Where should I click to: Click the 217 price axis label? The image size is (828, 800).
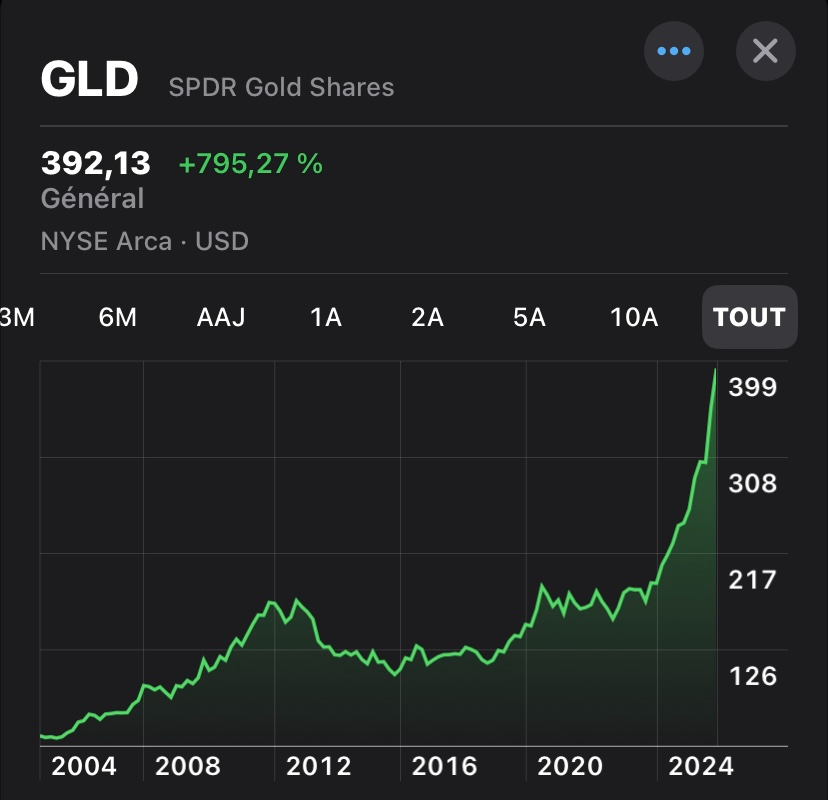click(x=752, y=580)
